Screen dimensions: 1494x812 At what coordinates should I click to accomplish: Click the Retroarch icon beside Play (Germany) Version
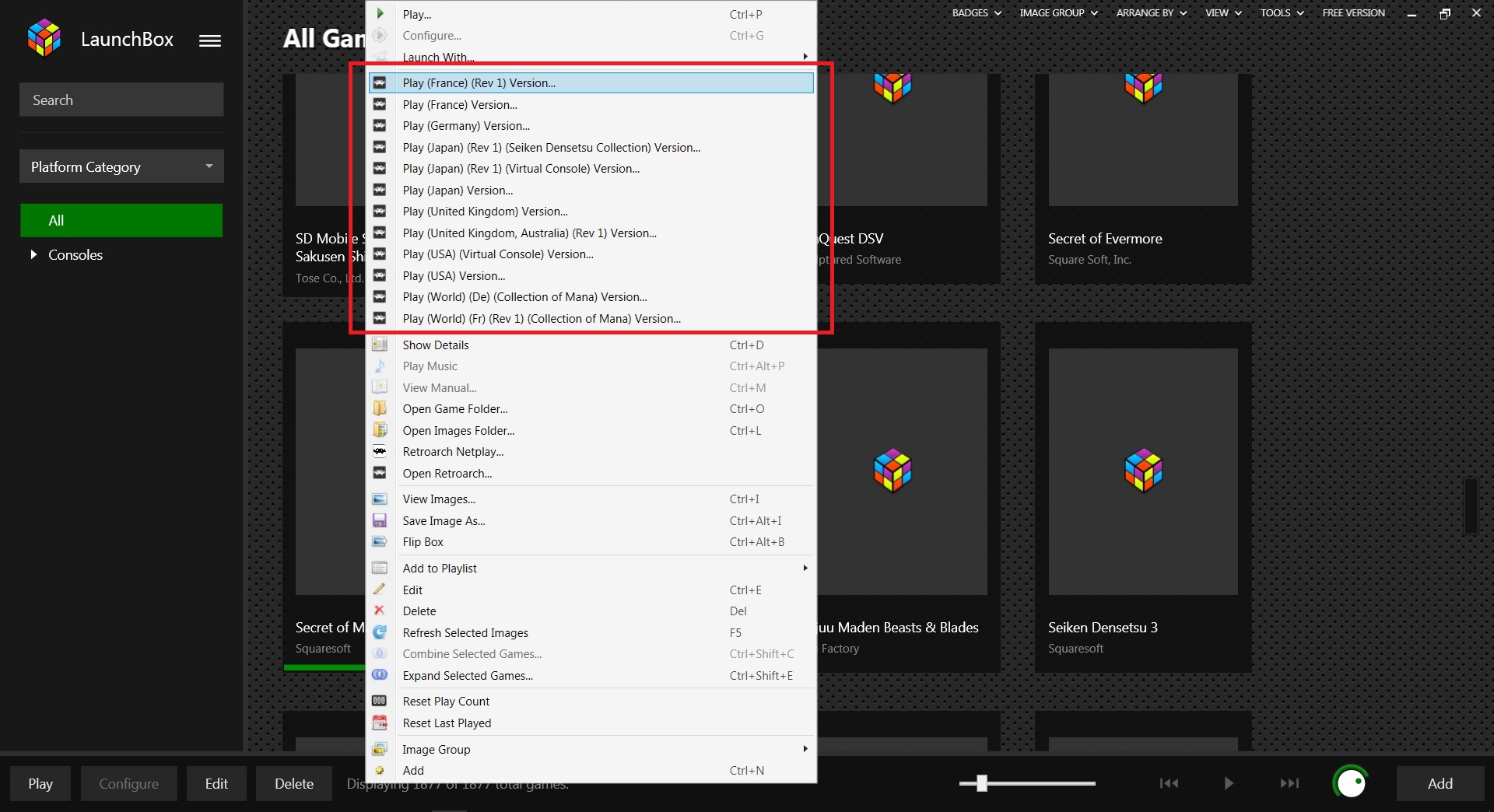pyautogui.click(x=380, y=125)
